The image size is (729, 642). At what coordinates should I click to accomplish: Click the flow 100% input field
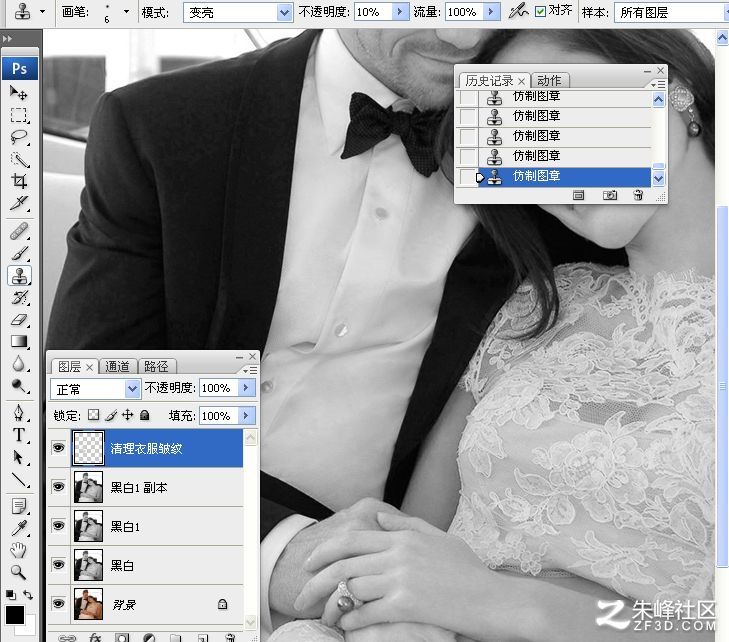pos(464,12)
